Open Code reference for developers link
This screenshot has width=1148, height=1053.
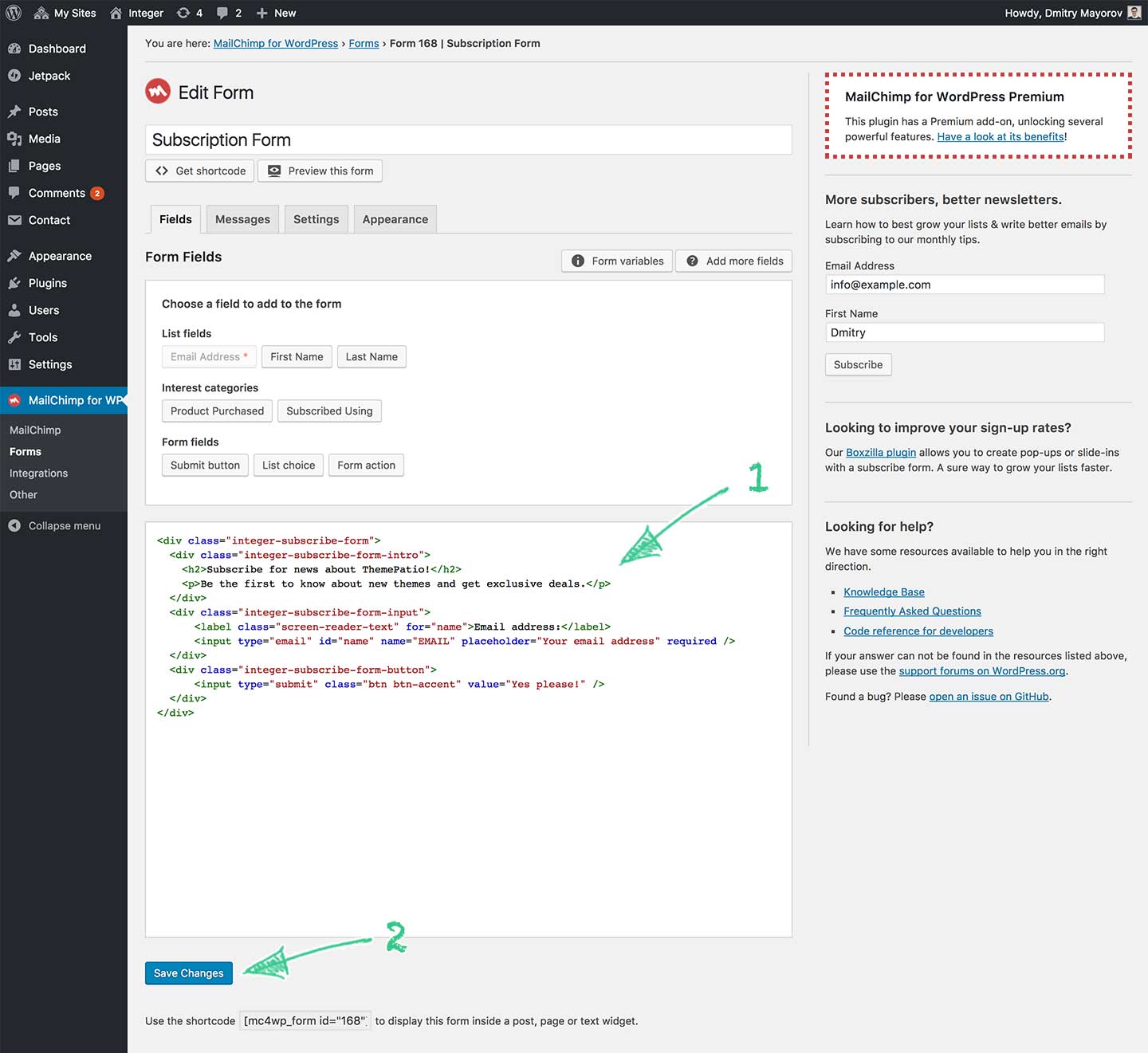click(918, 631)
